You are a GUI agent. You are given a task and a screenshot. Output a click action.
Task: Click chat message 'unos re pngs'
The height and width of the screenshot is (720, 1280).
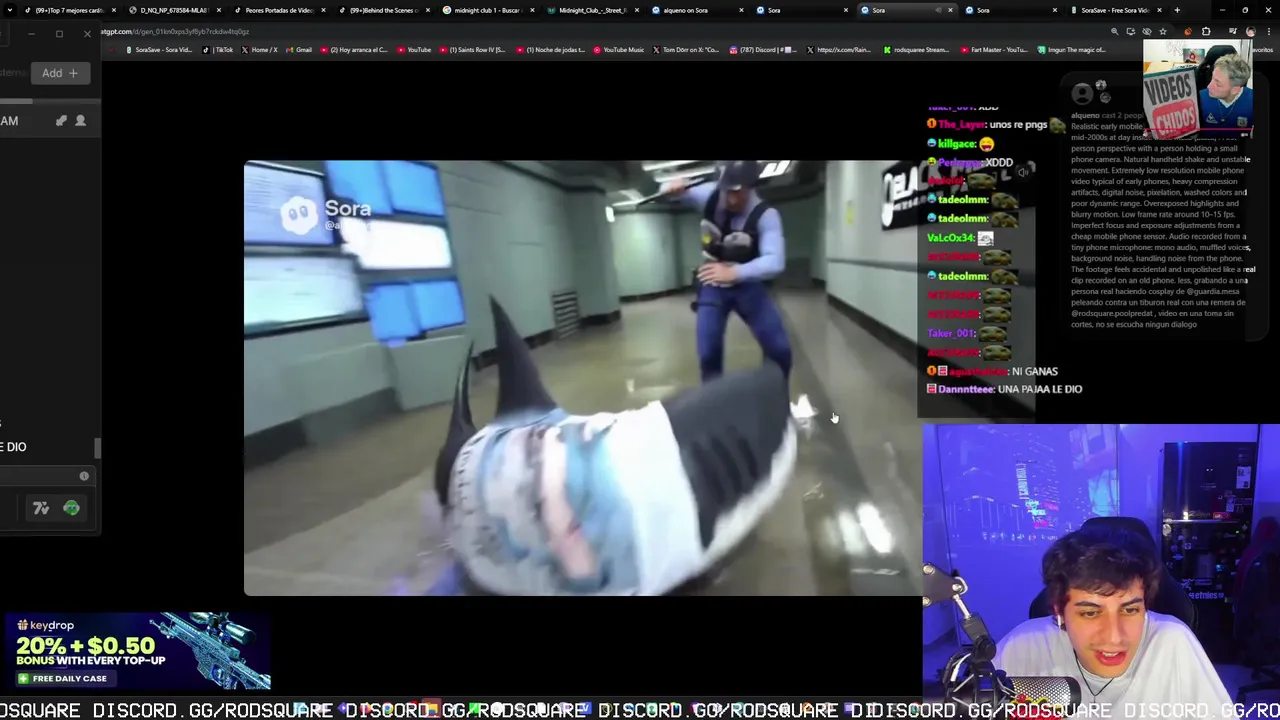coord(1018,125)
